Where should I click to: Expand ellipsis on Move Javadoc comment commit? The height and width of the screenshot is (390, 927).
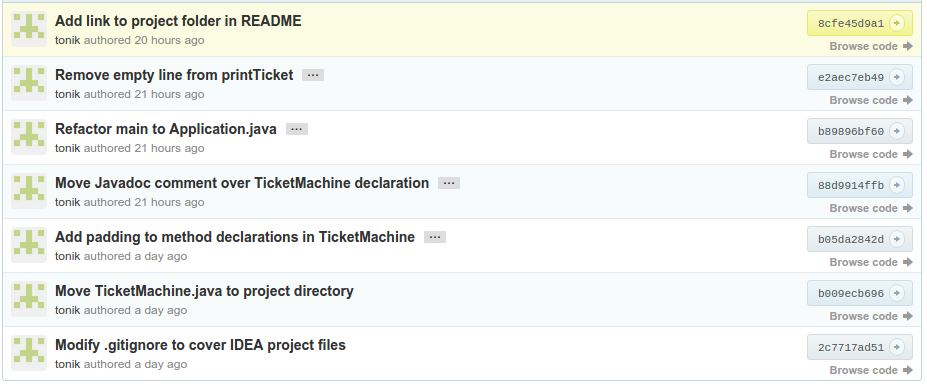click(449, 183)
